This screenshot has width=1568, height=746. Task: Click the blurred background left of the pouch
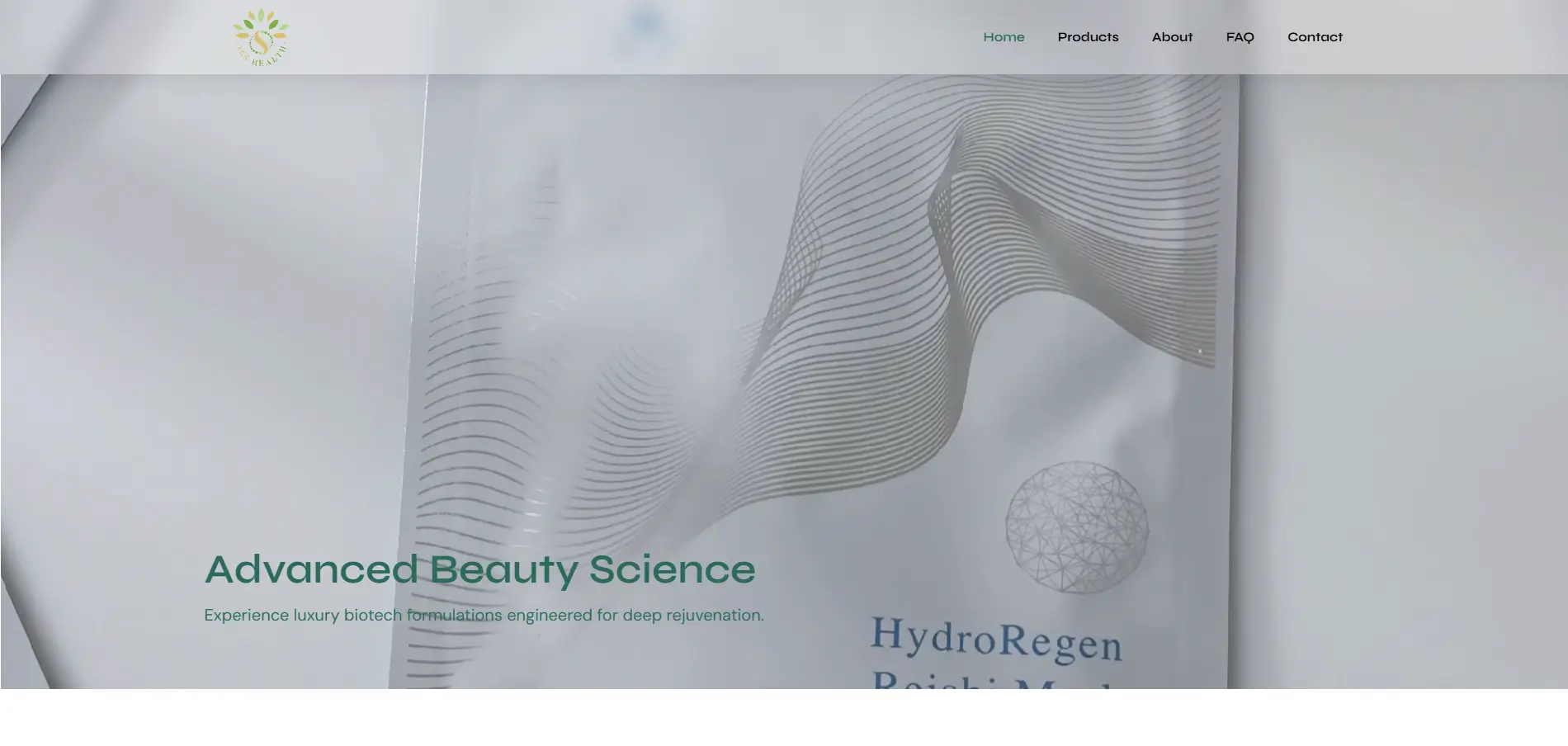pos(206,330)
